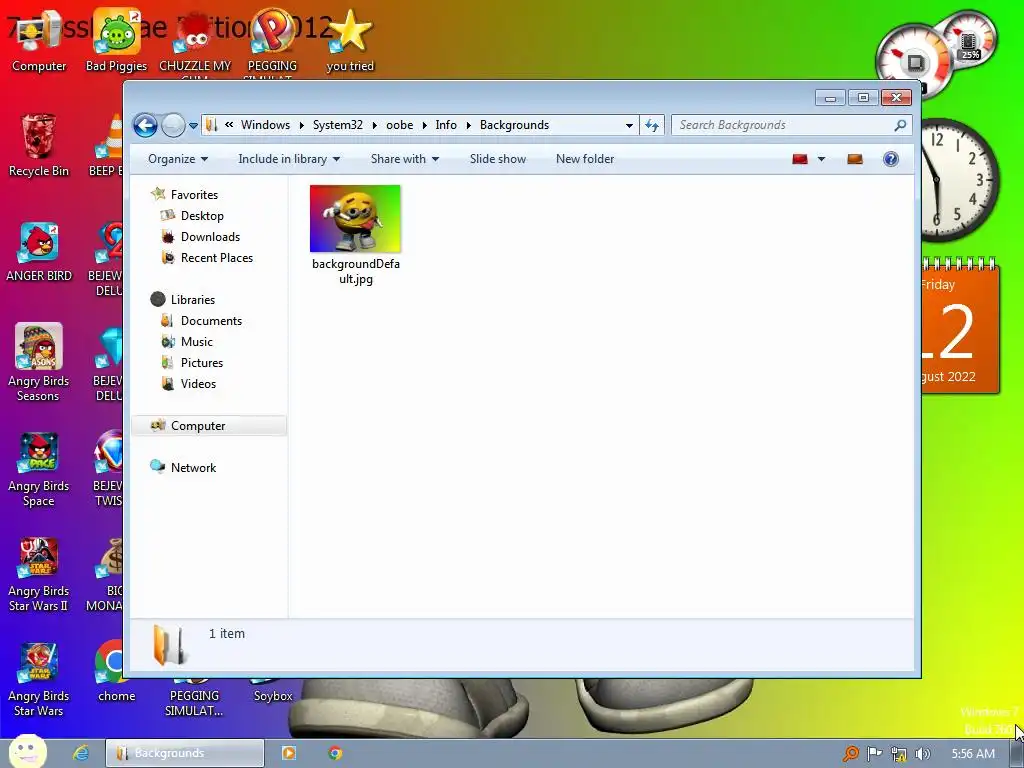Select Favorites in navigation pane
Image resolution: width=1024 pixels, height=768 pixels.
click(194, 195)
